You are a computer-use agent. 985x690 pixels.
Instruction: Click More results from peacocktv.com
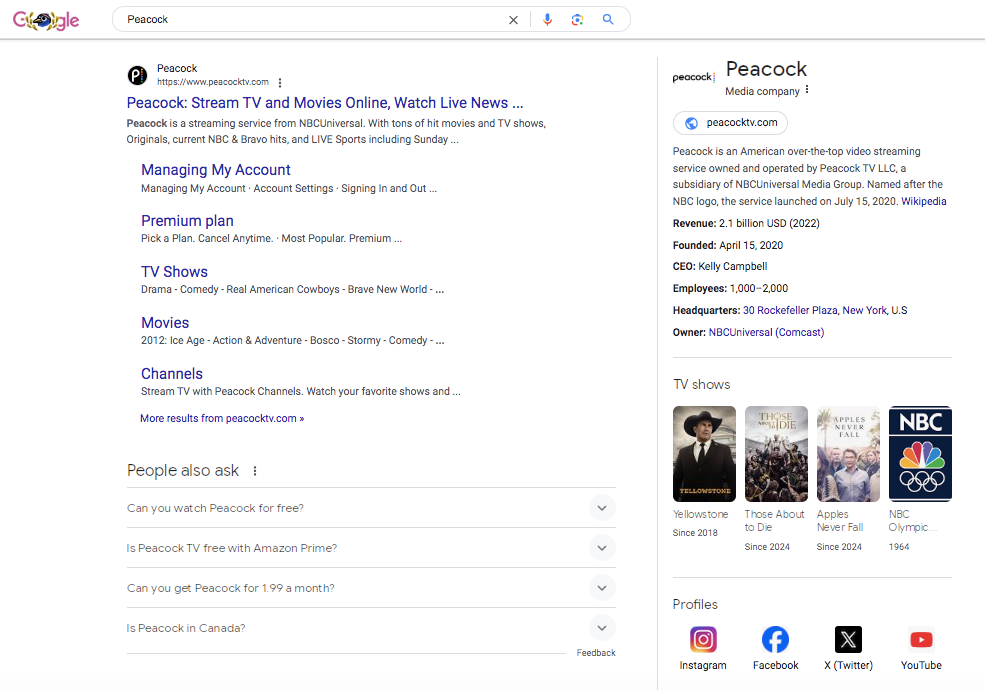(222, 418)
